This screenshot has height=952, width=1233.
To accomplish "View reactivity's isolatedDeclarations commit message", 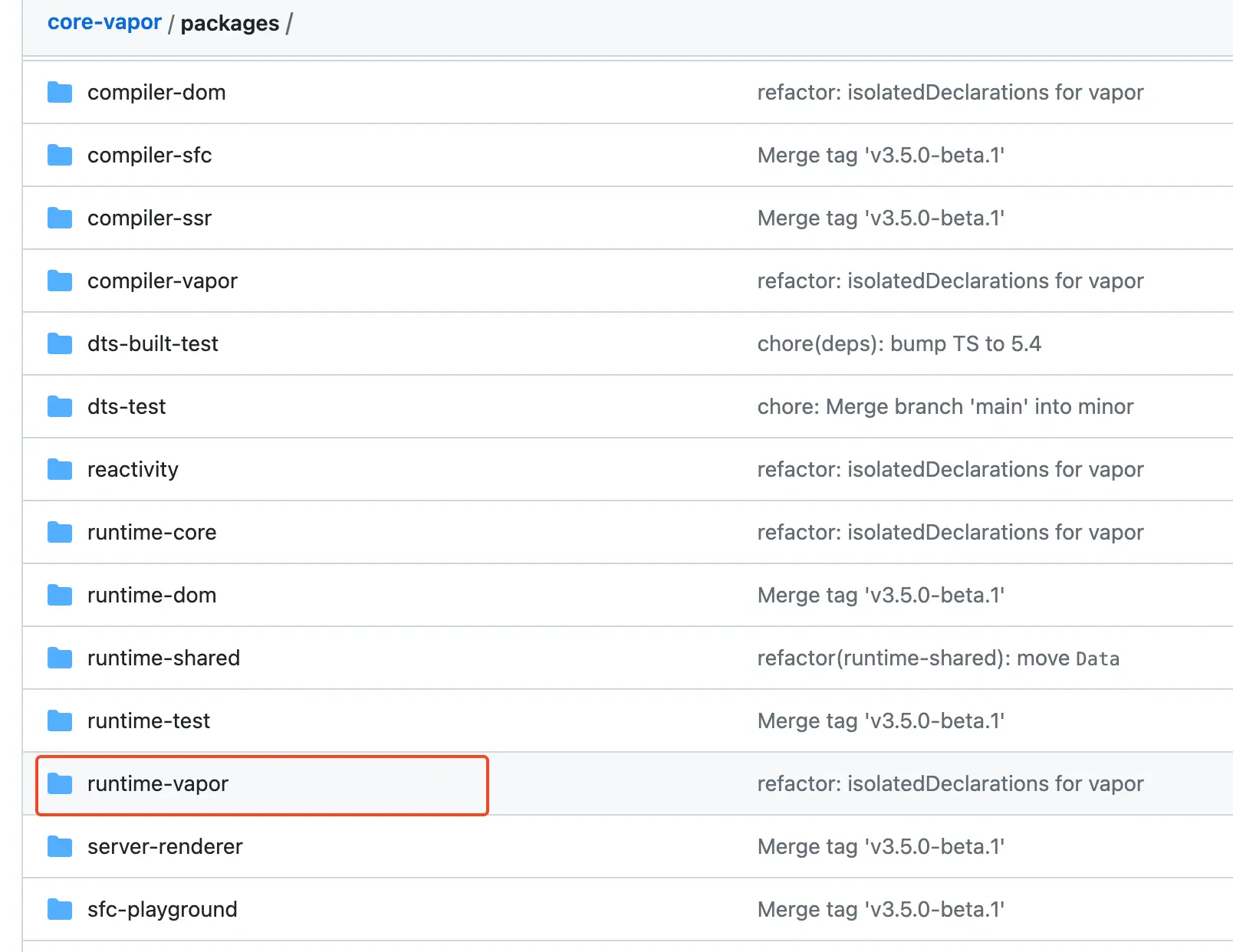I will coord(950,470).
